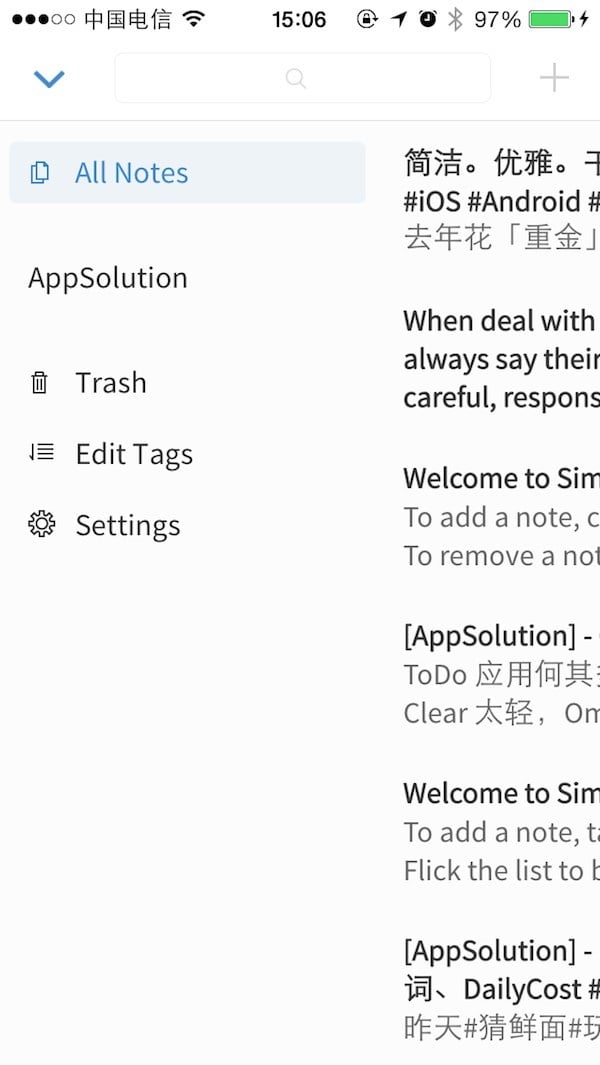
Task: Click the magnifier search icon
Action: click(296, 78)
